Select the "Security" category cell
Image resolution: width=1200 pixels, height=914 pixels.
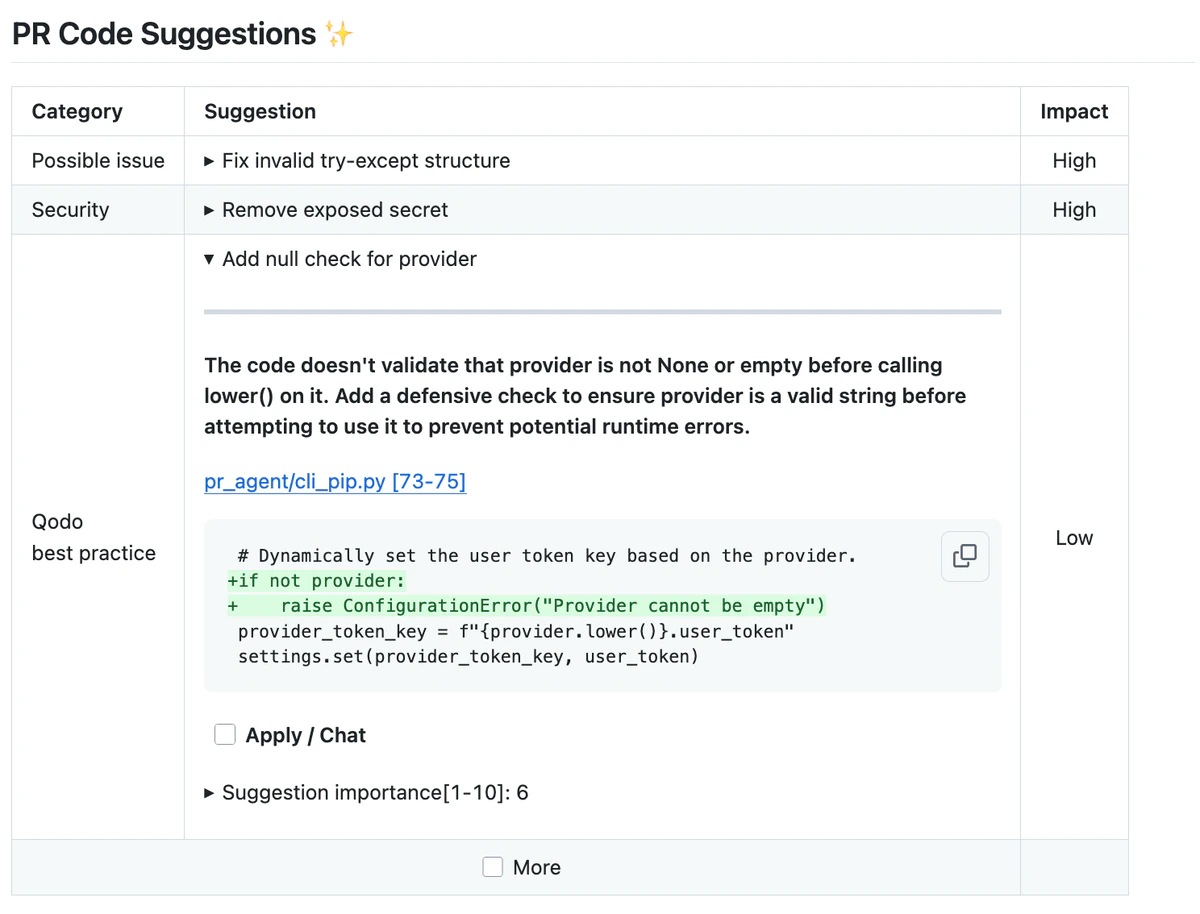click(70, 210)
